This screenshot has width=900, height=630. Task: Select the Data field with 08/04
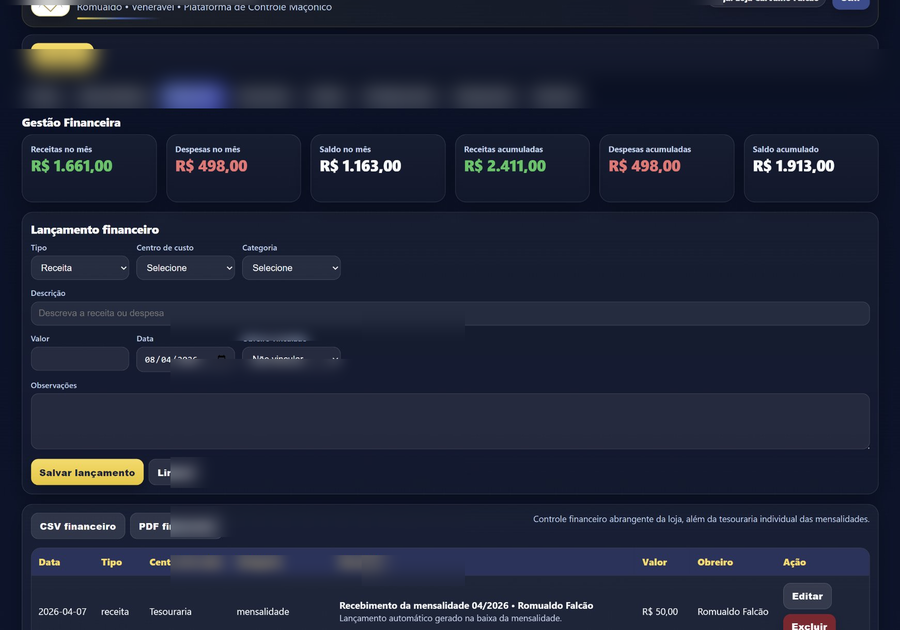click(185, 359)
